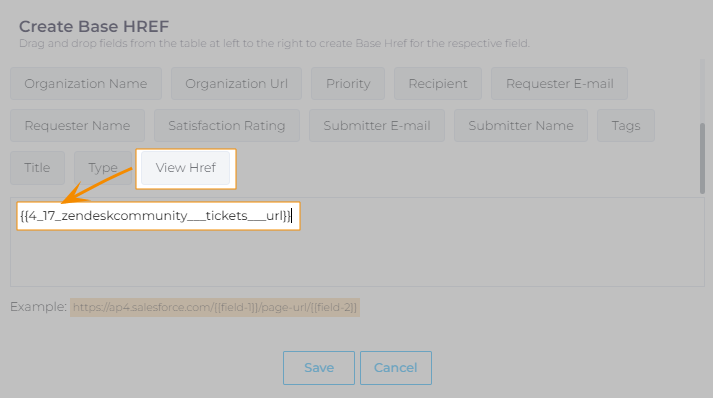This screenshot has width=713, height=398.
Task: Save the Base HREF
Action: pos(319,368)
